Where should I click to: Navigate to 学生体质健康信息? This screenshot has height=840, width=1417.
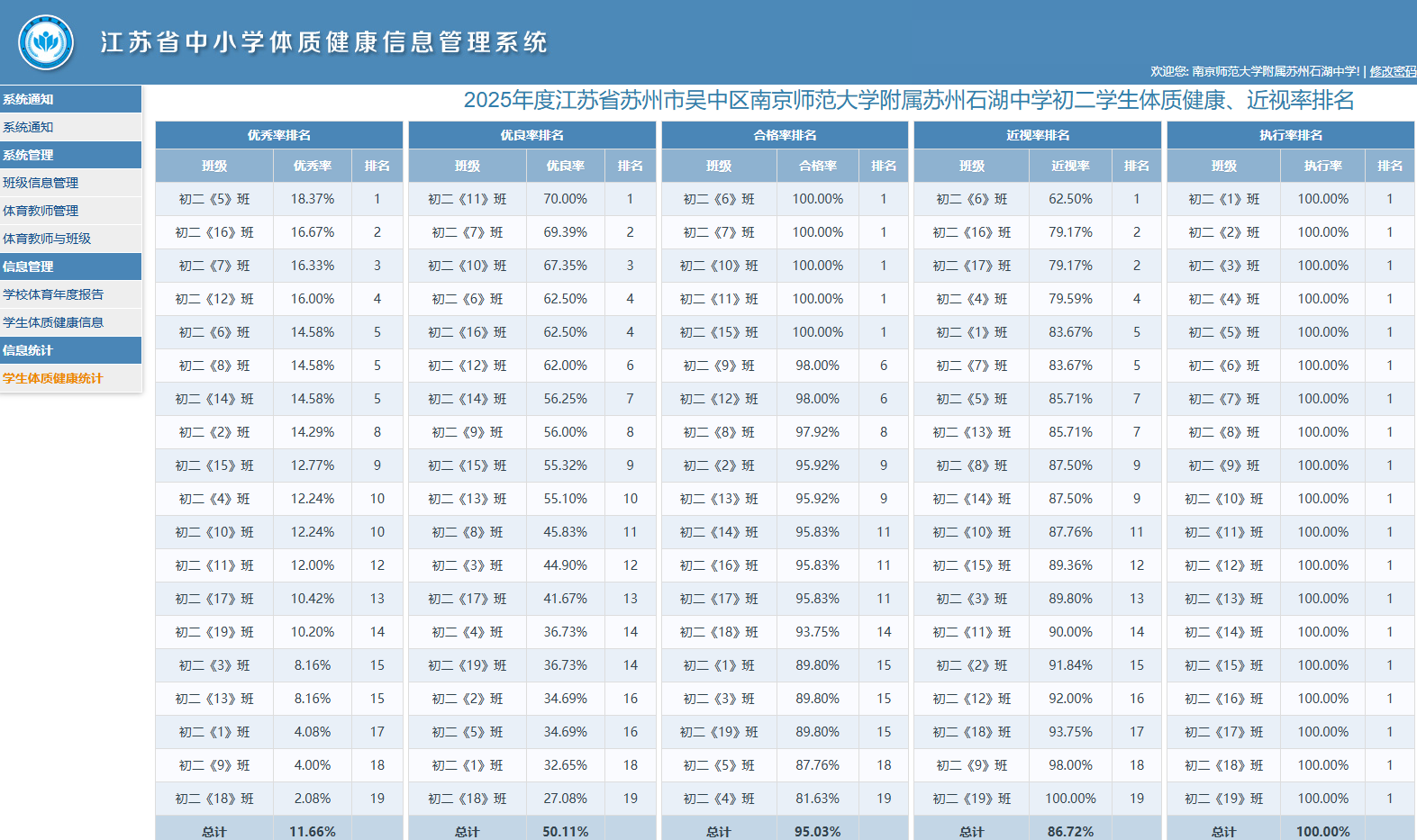pos(53,322)
